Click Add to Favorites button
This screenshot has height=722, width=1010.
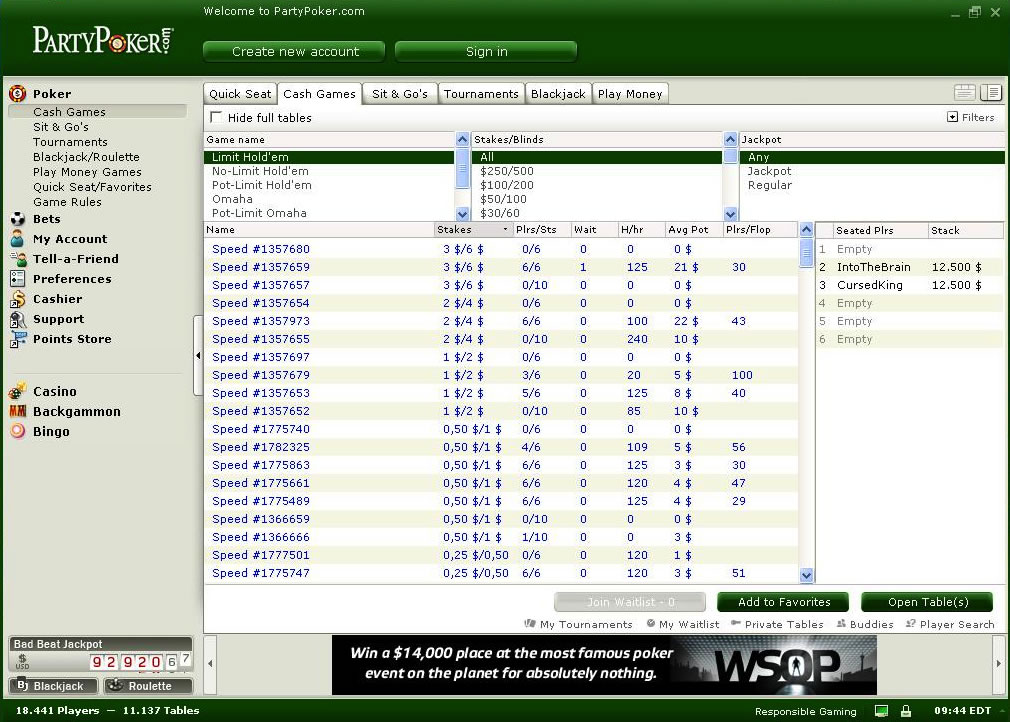783,602
